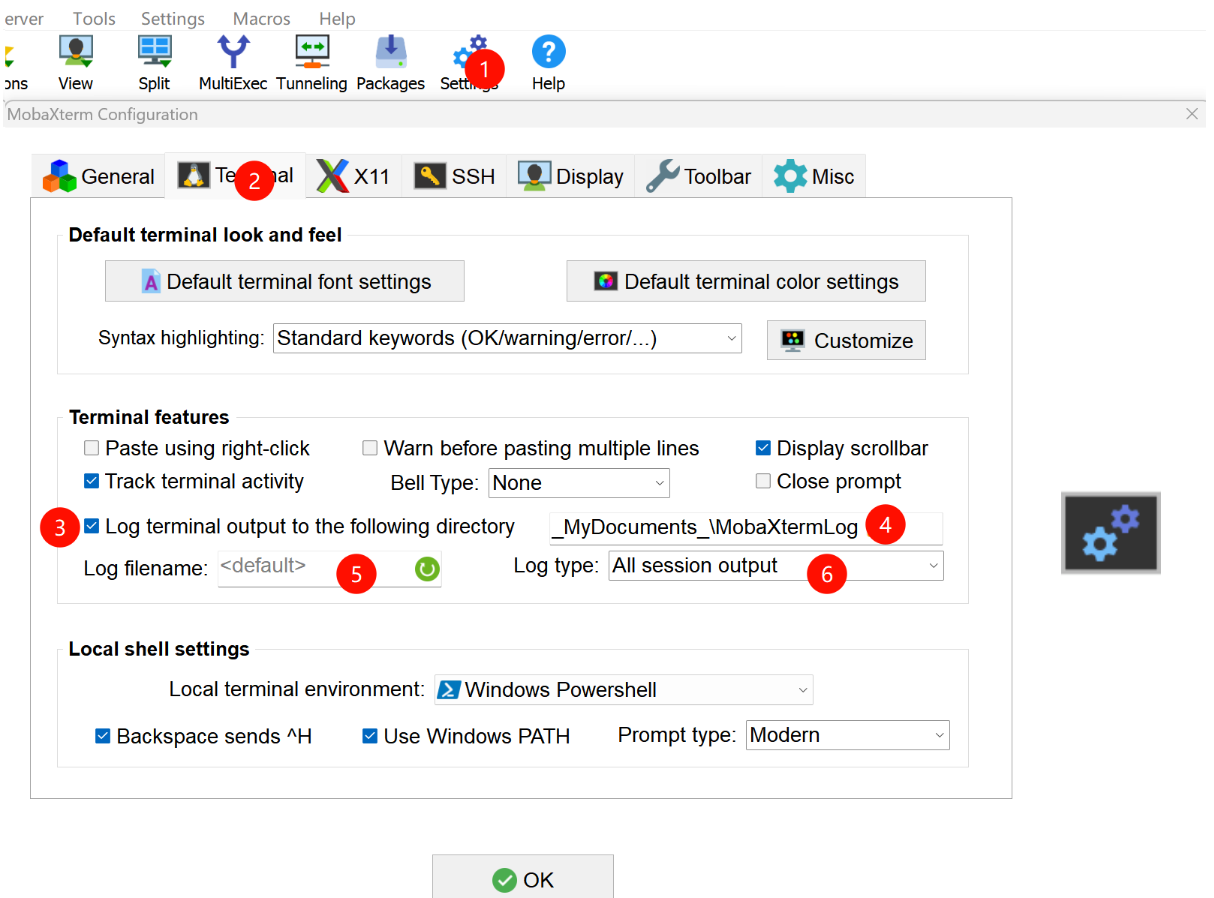This screenshot has height=898, width=1214.
Task: Switch to the X11 tab
Action: coord(353,176)
